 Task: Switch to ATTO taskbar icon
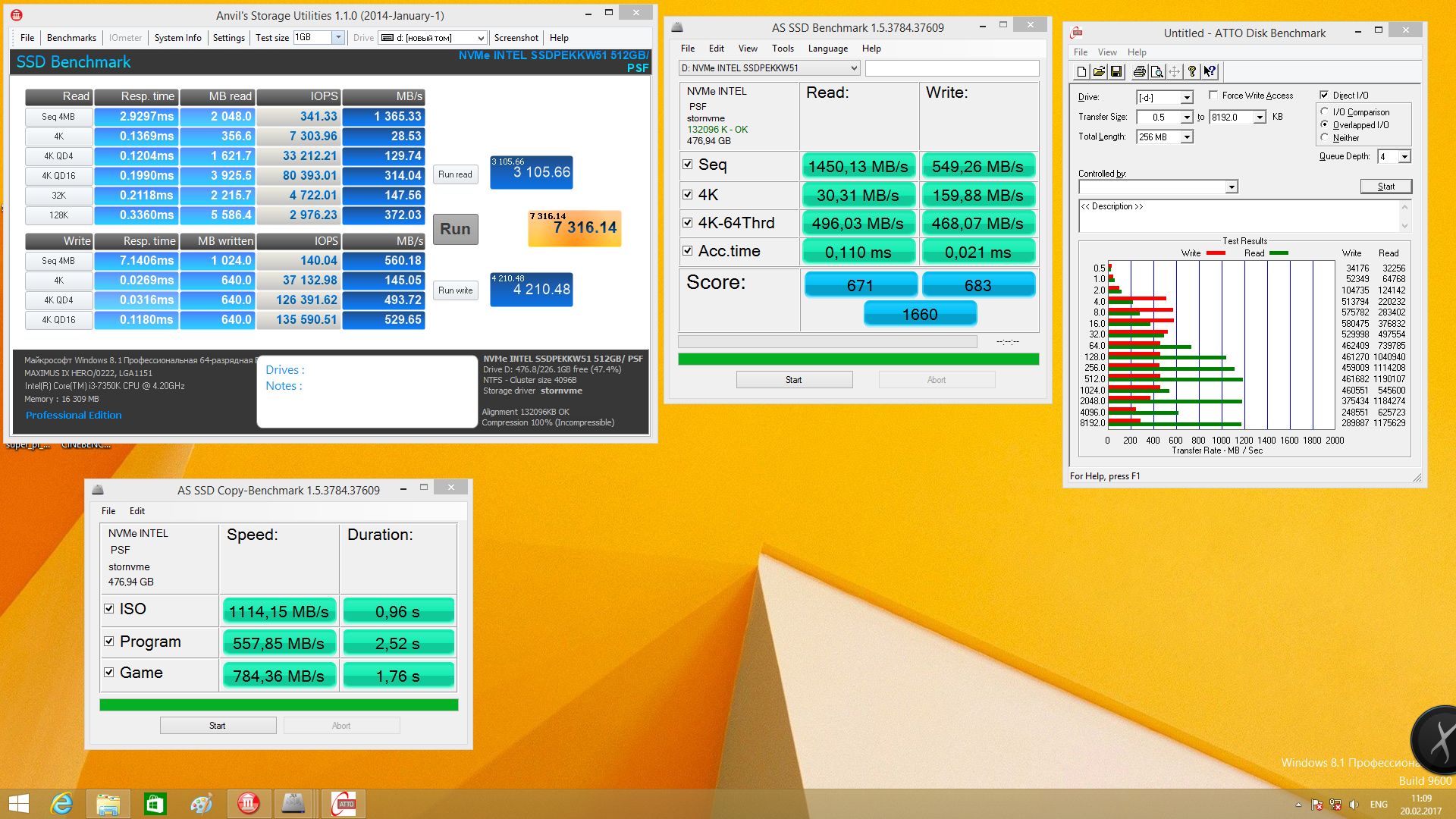[344, 804]
